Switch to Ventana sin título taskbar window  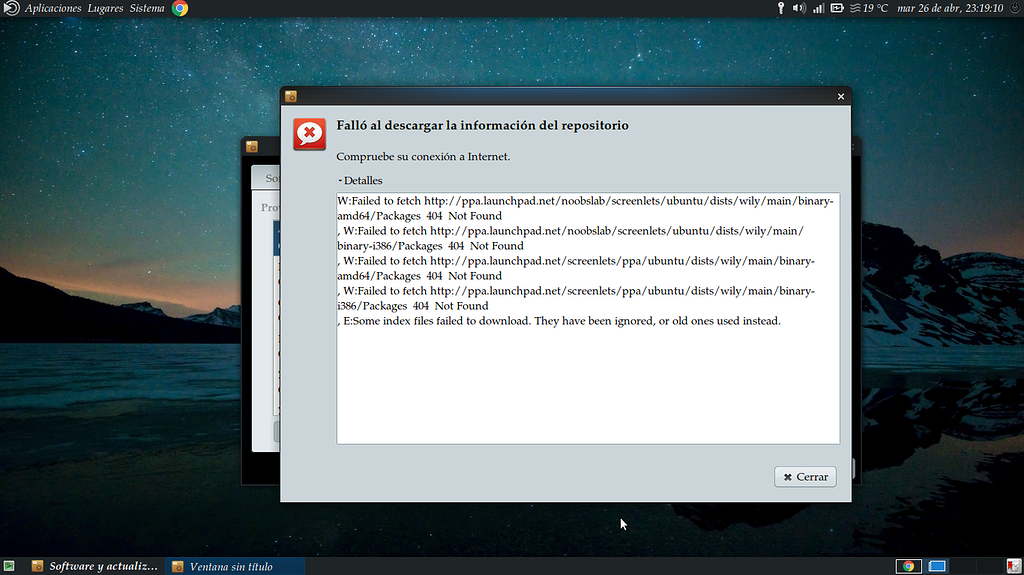click(x=222, y=566)
